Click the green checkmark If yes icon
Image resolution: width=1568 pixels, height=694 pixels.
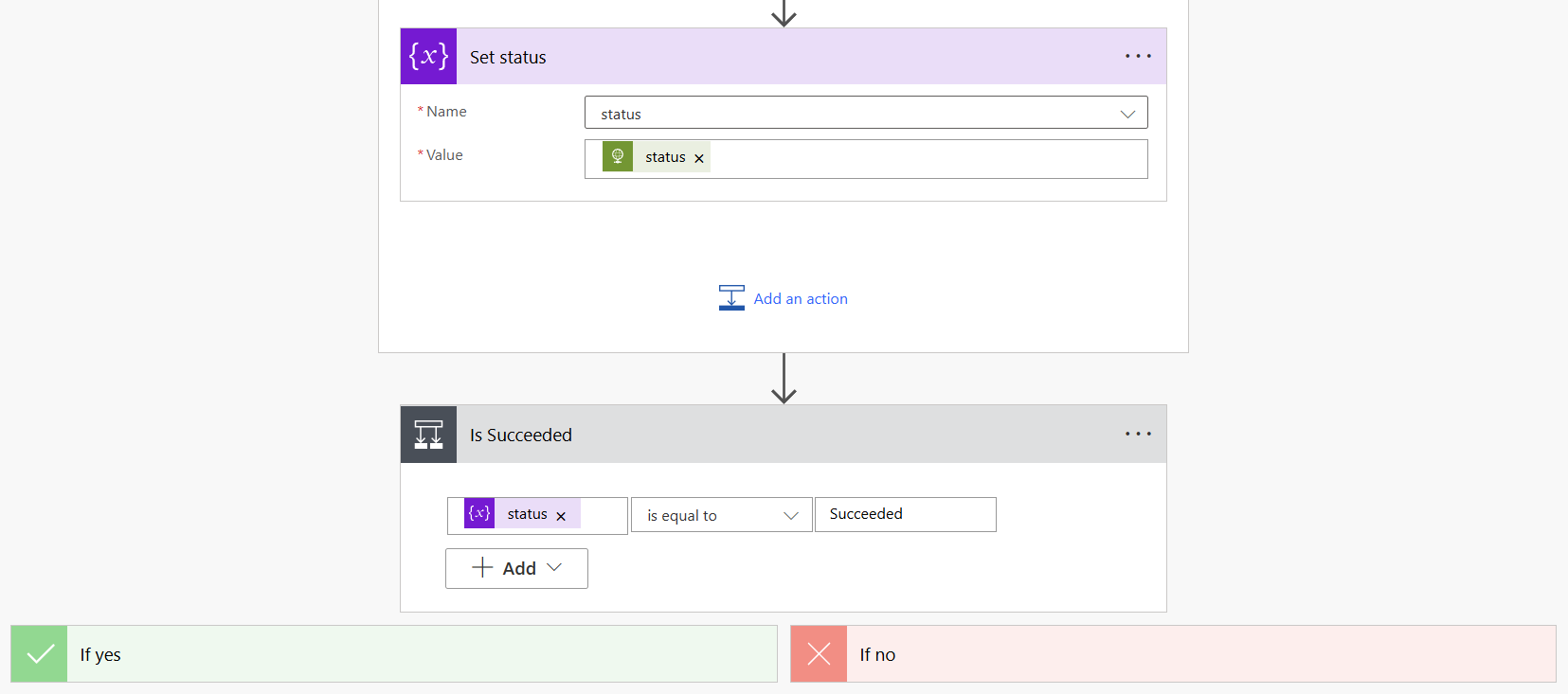tap(39, 654)
